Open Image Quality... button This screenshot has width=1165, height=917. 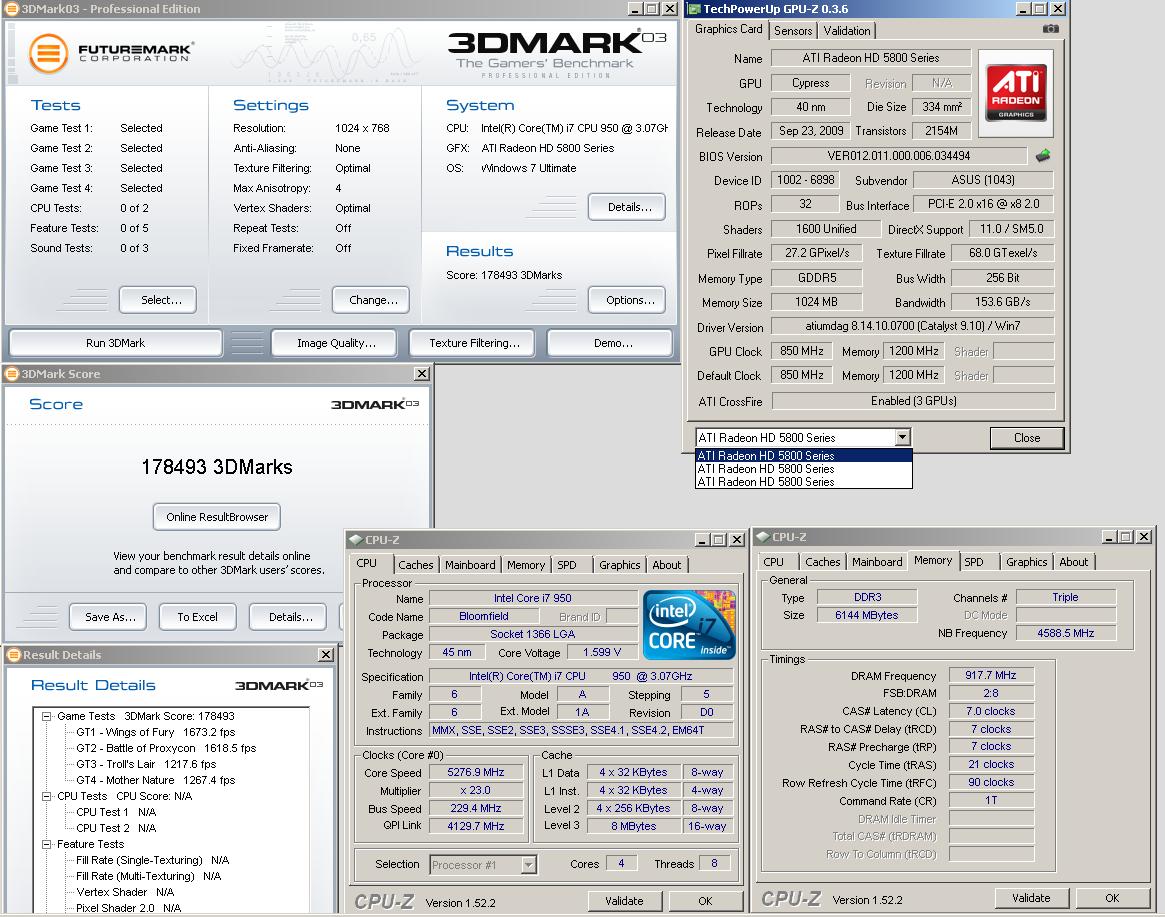point(336,343)
